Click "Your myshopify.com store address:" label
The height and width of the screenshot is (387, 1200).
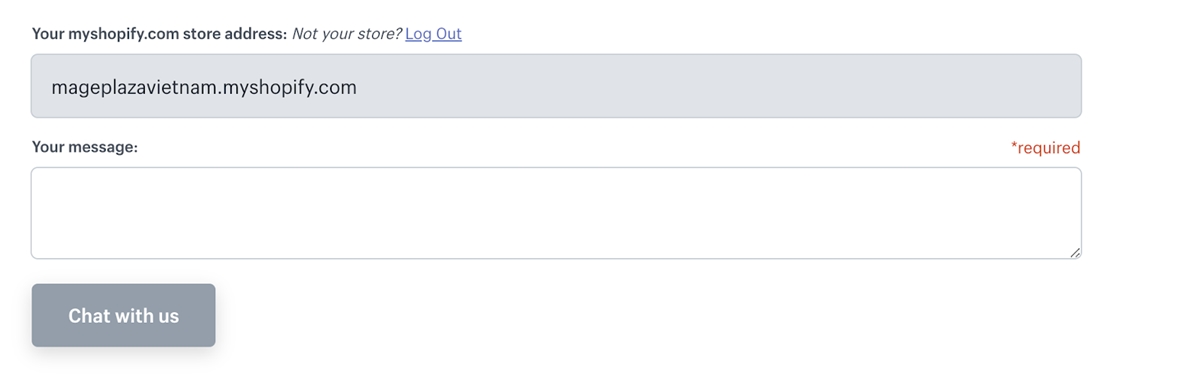[160, 34]
